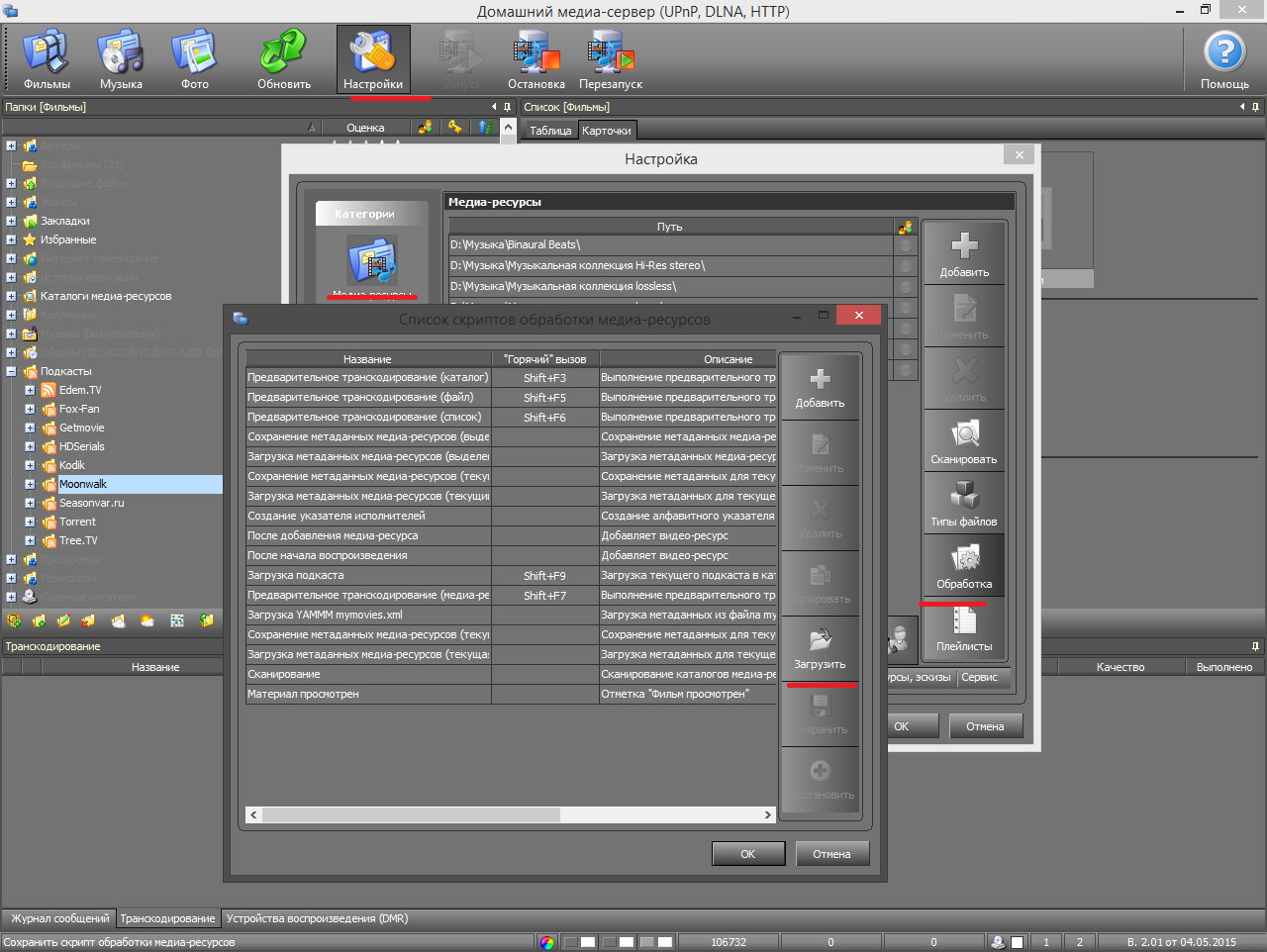1267x952 pixels.
Task: Switch to the Таблица tab
Action: tap(550, 131)
